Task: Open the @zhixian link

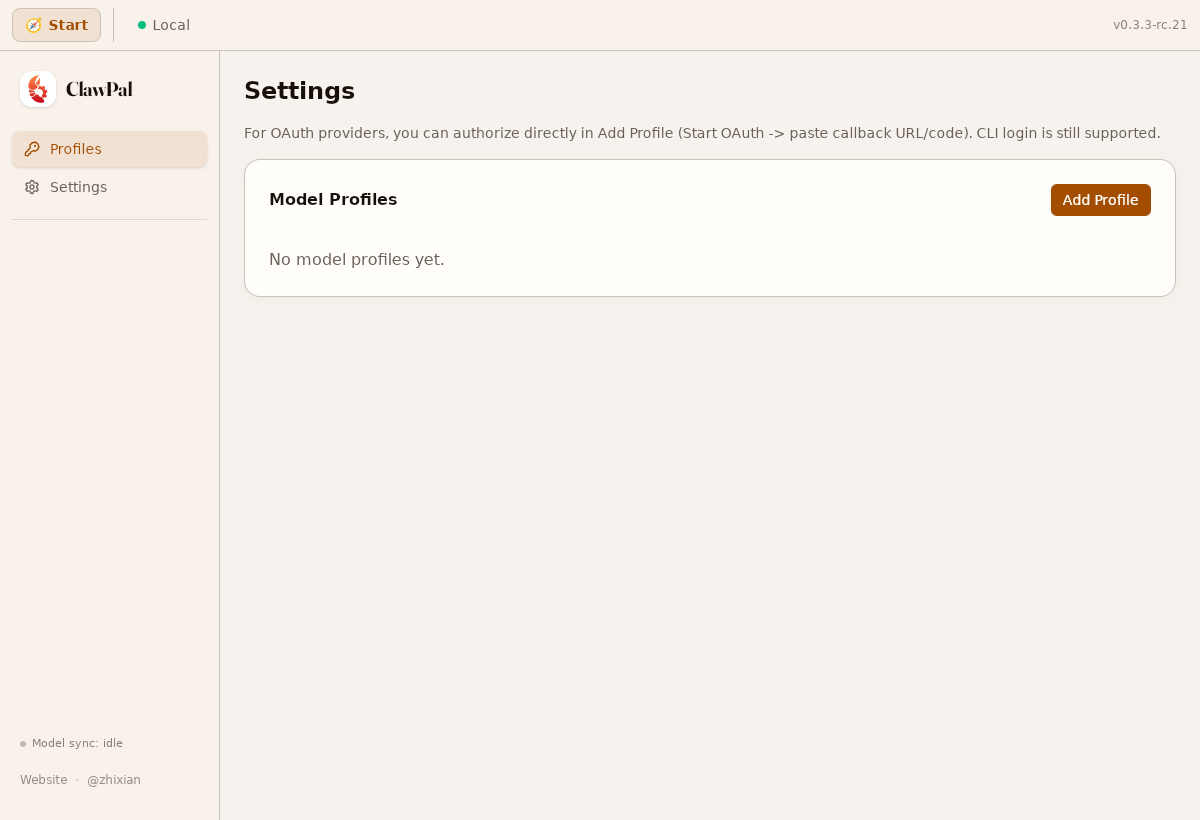Action: [114, 780]
